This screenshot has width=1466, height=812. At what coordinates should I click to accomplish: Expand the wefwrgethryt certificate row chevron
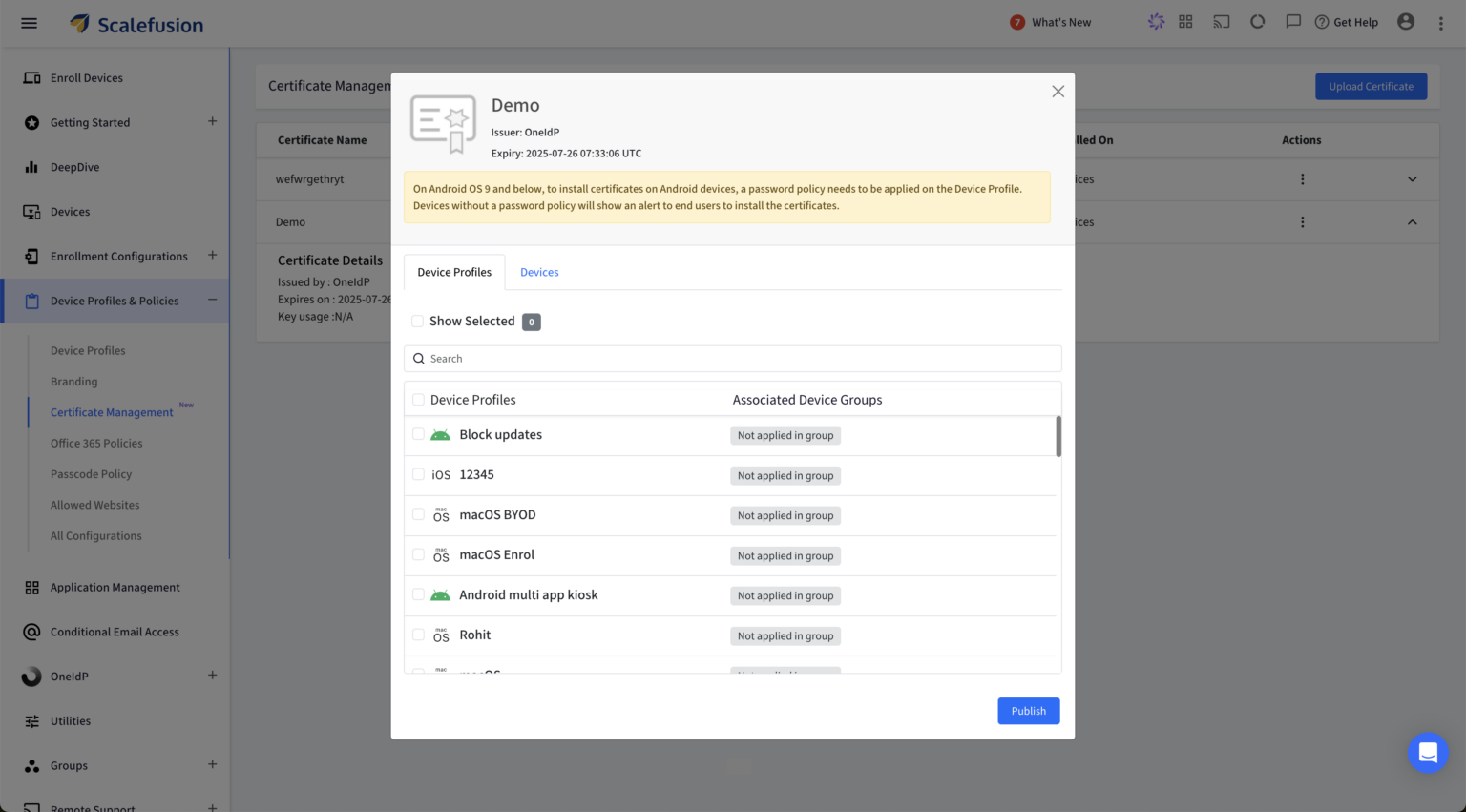click(1412, 179)
